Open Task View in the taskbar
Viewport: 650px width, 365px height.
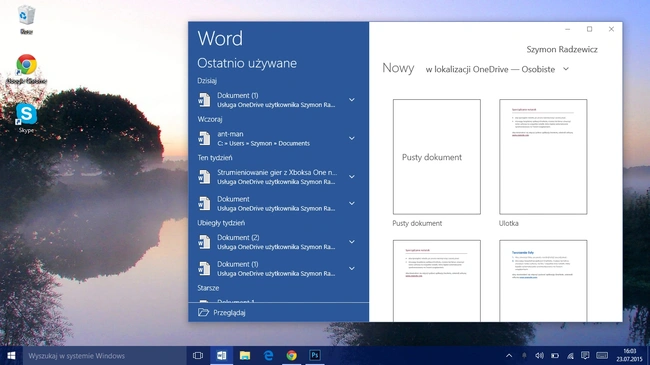(198, 355)
